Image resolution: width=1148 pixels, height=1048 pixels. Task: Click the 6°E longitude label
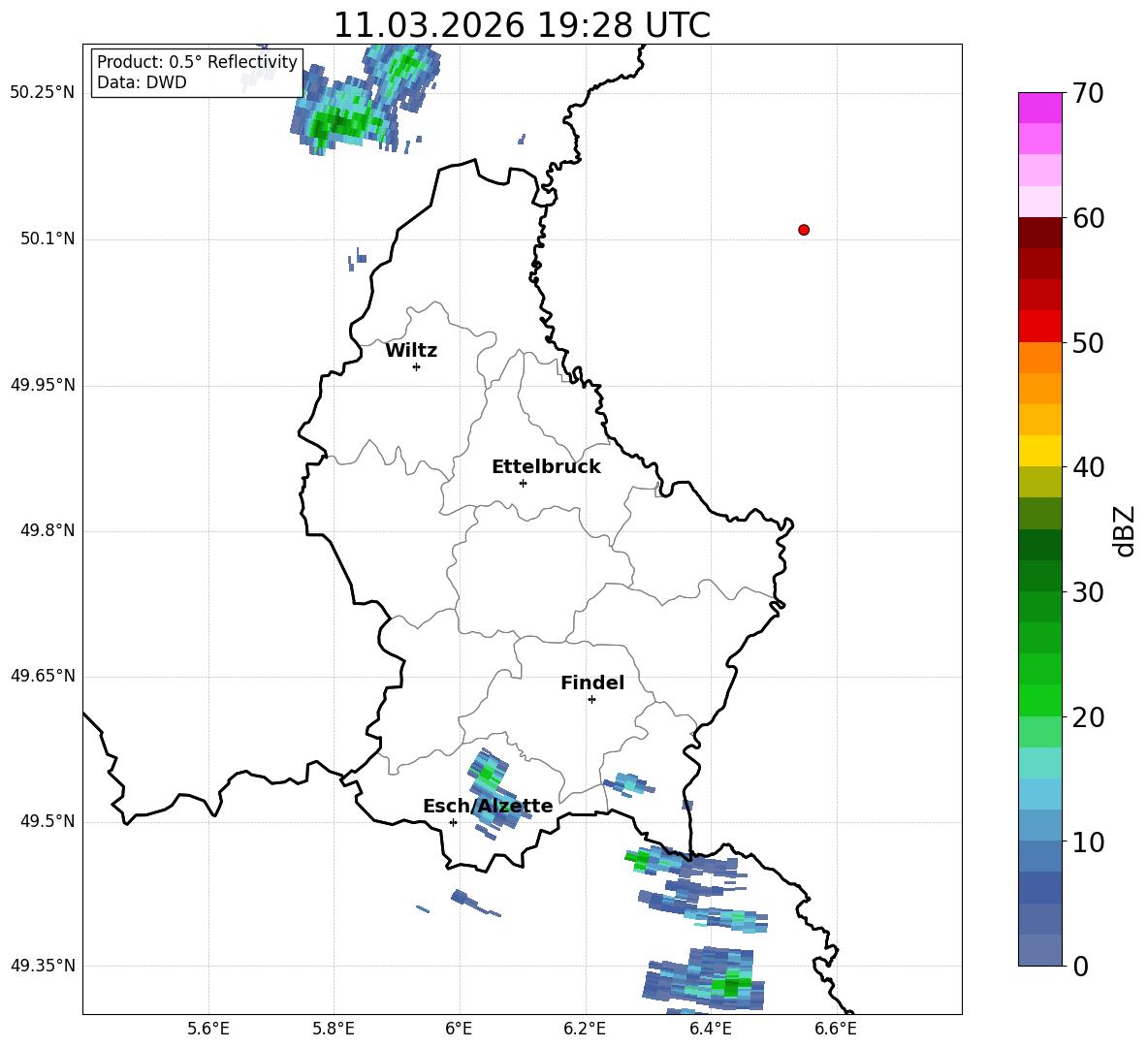point(459,1029)
